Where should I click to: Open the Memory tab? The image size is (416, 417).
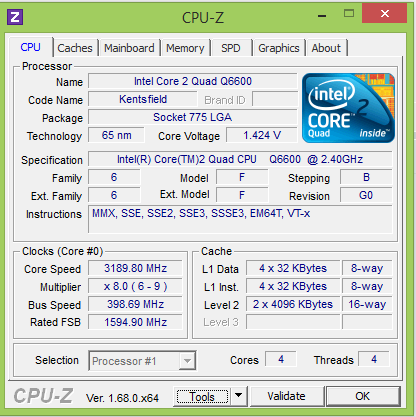[185, 48]
